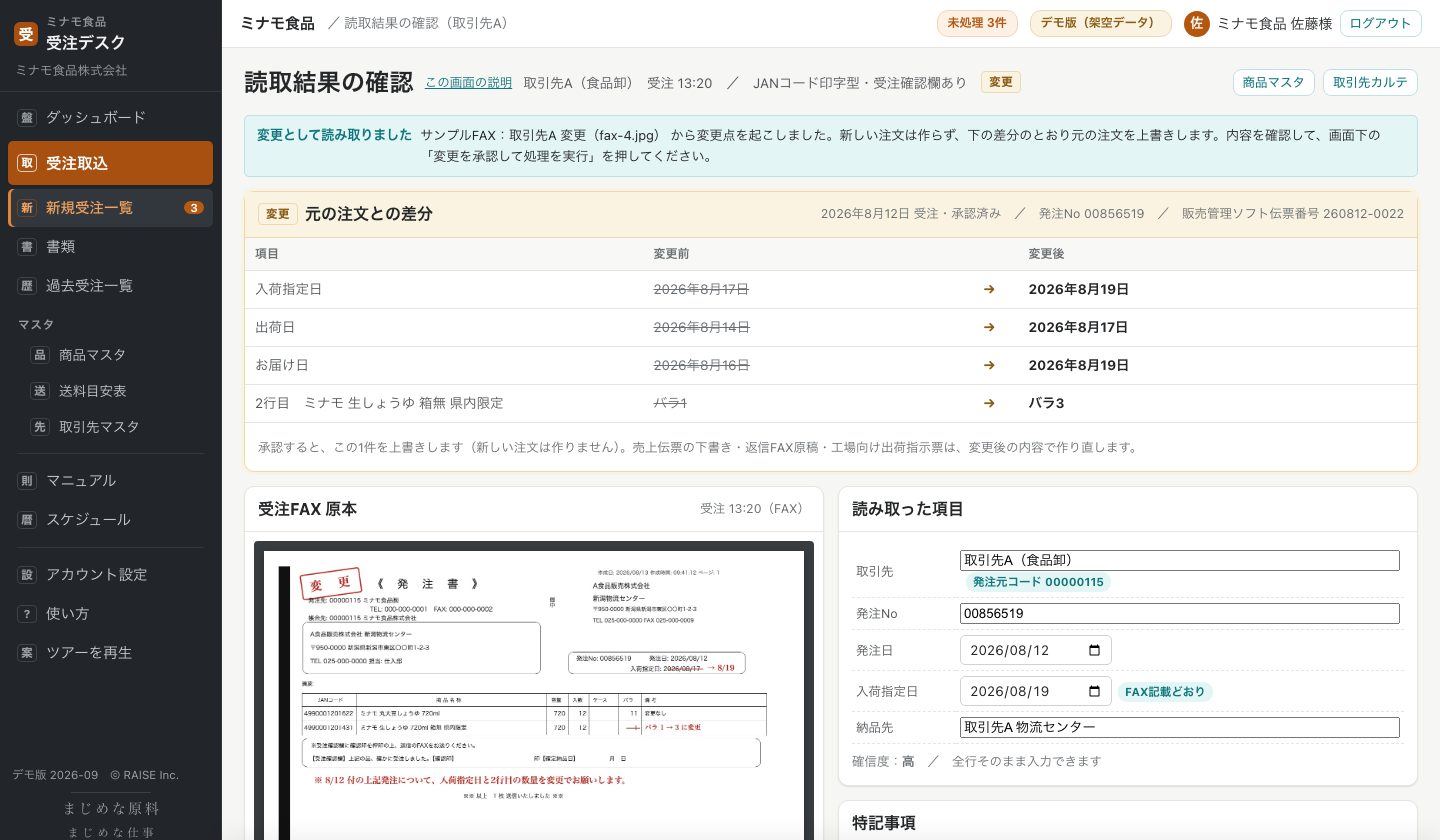The image size is (1440, 840).
Task: Click the FAX記載どおり tag
Action: [1165, 691]
